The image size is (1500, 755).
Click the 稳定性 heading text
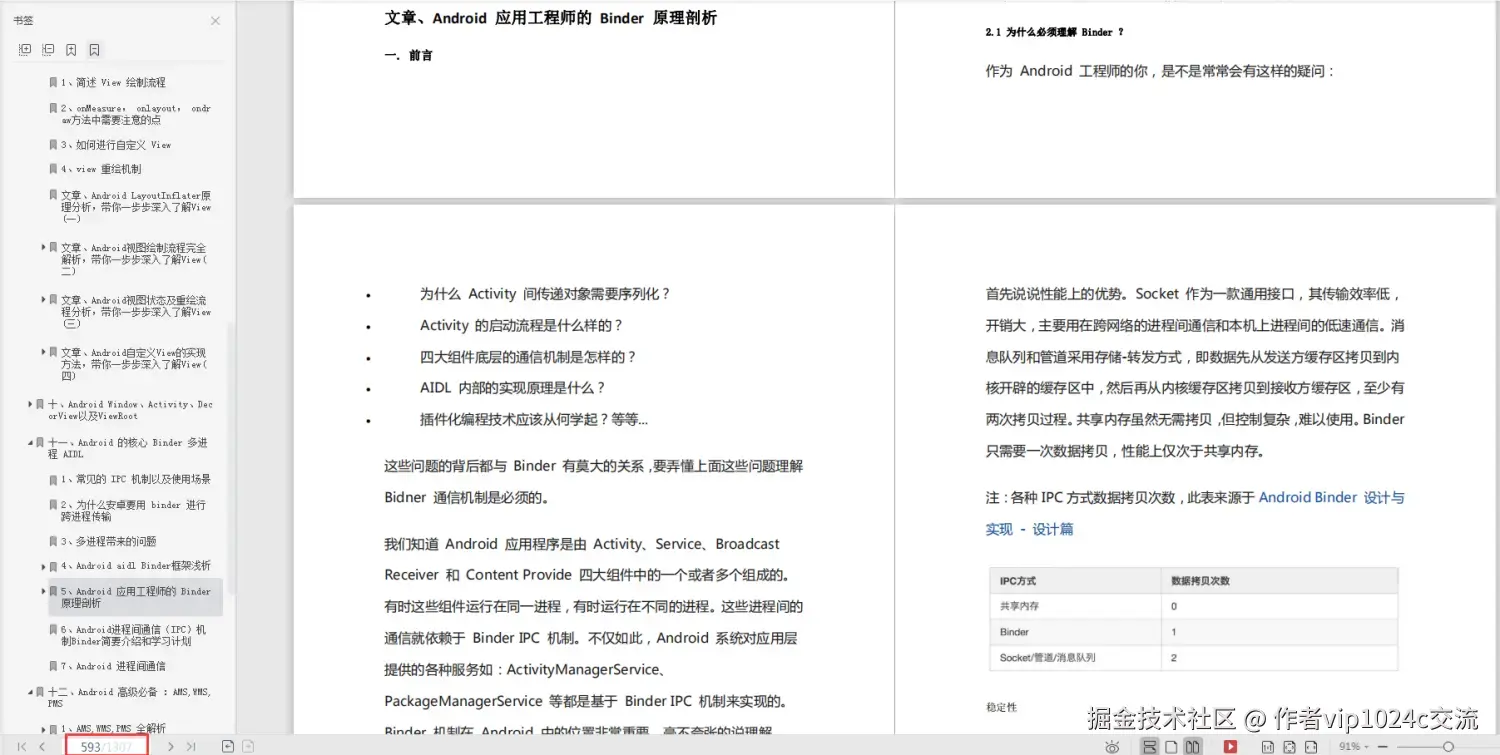point(1001,707)
